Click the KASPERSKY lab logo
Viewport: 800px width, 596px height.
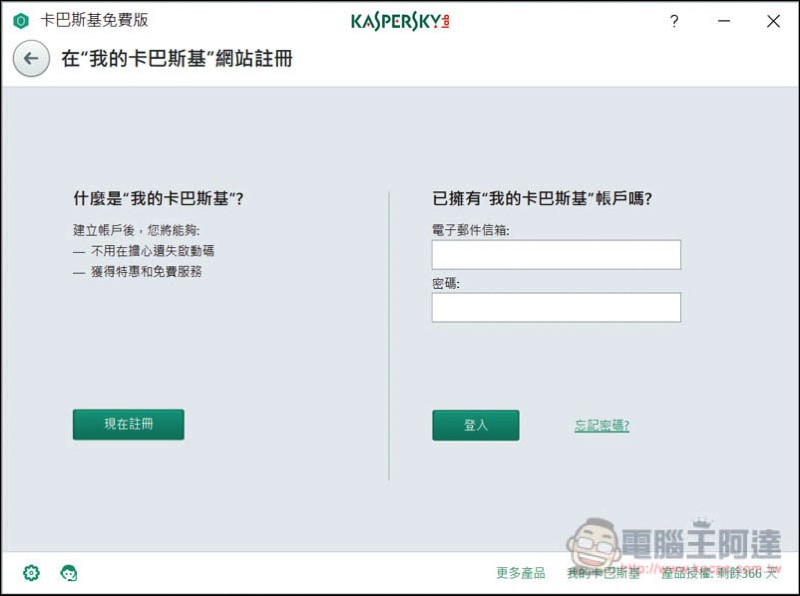tap(400, 21)
